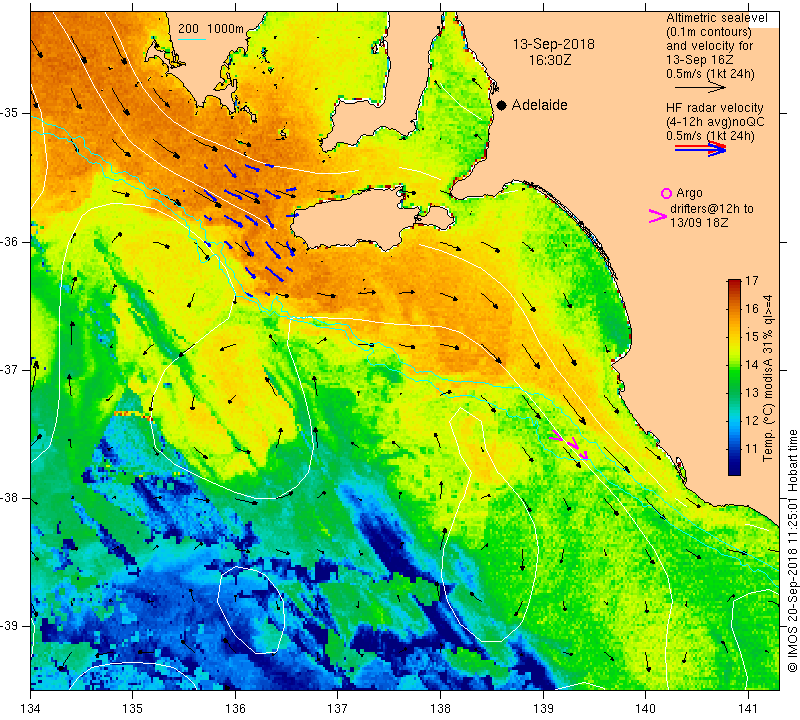Click the '(4-12h avg)noQC' legend line
Image resolution: width=800 pixels, height=720 pixels.
coord(715,122)
